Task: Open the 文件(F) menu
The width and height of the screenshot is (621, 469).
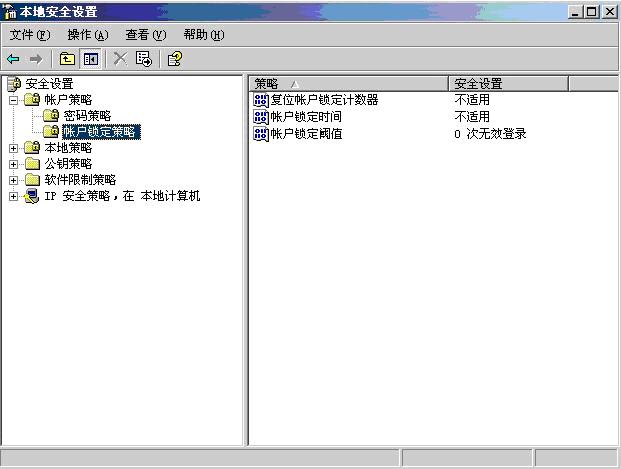Action: (x=30, y=35)
